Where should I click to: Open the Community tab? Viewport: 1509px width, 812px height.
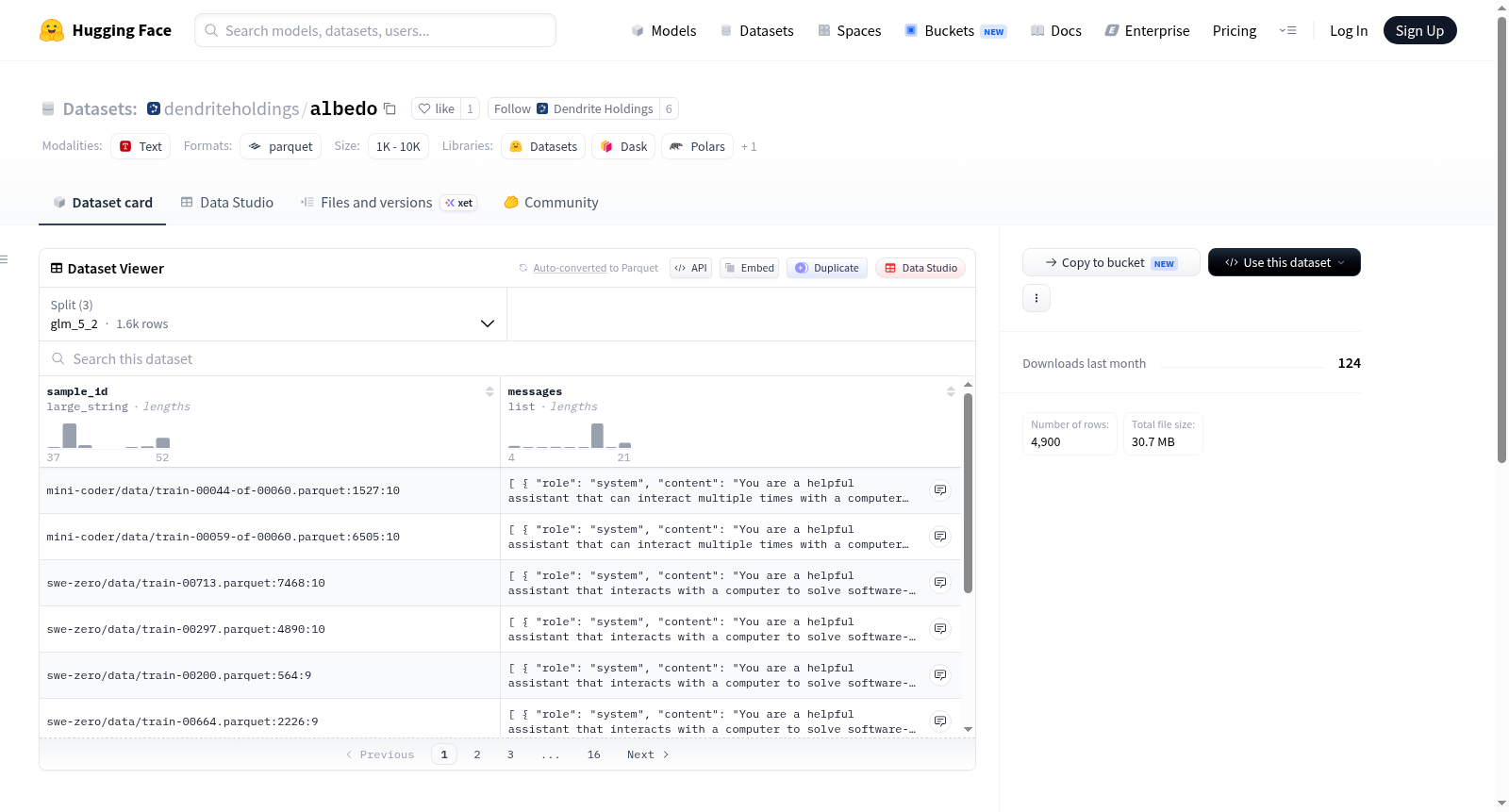click(551, 203)
